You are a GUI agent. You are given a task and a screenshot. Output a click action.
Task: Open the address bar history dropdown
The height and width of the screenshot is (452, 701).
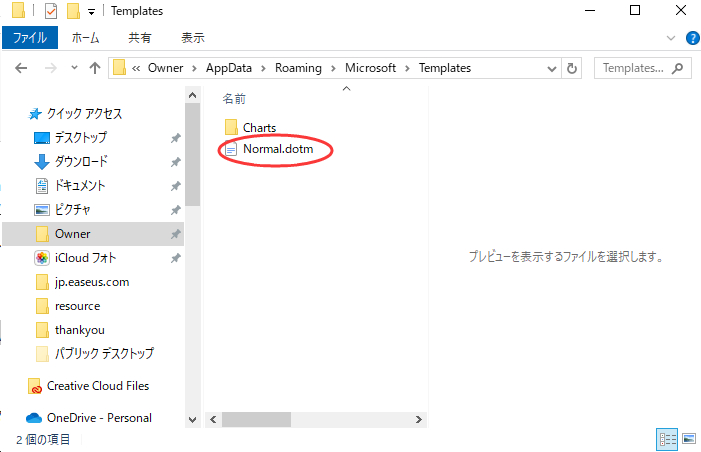tap(553, 69)
